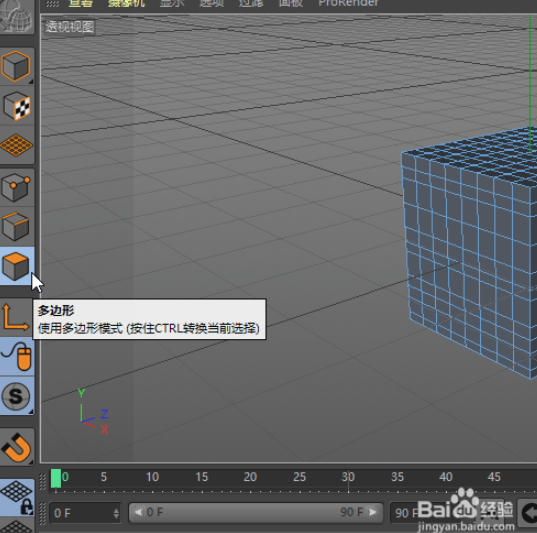The image size is (537, 533).
Task: Jump to frame 15 on the timeline
Action: point(202,477)
